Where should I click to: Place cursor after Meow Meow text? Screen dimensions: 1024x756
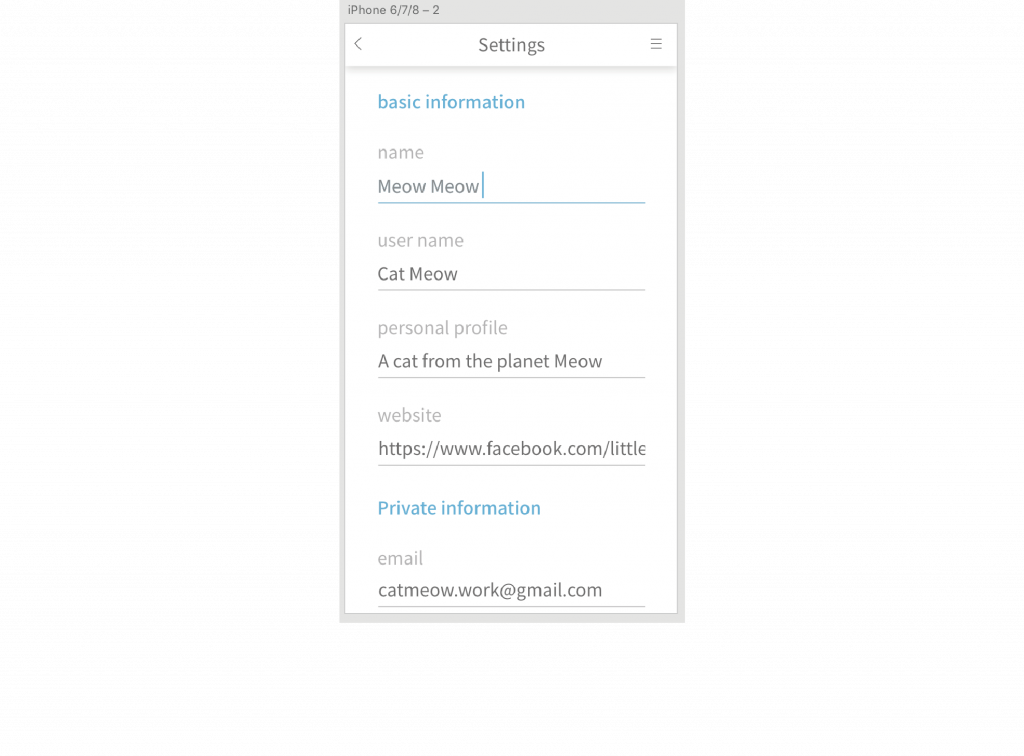481,187
